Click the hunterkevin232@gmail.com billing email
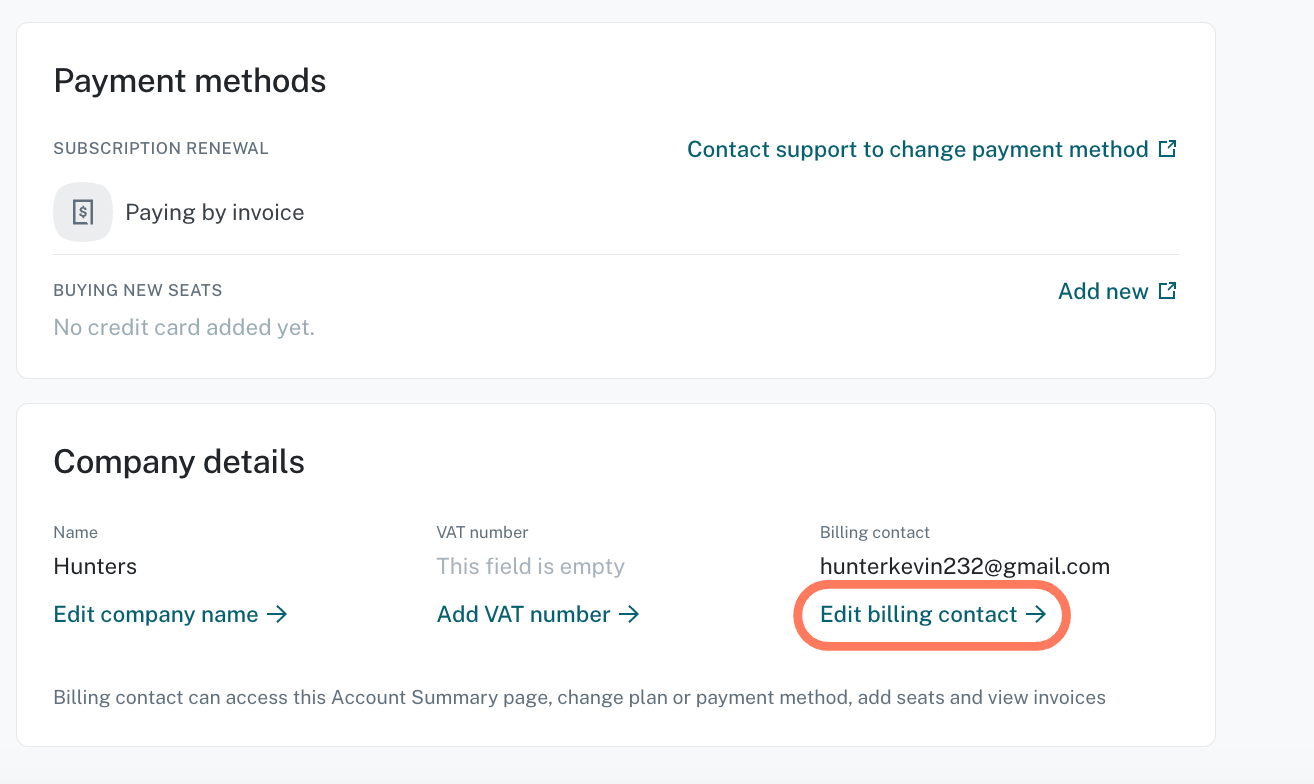The image size is (1314, 784). [x=965, y=566]
